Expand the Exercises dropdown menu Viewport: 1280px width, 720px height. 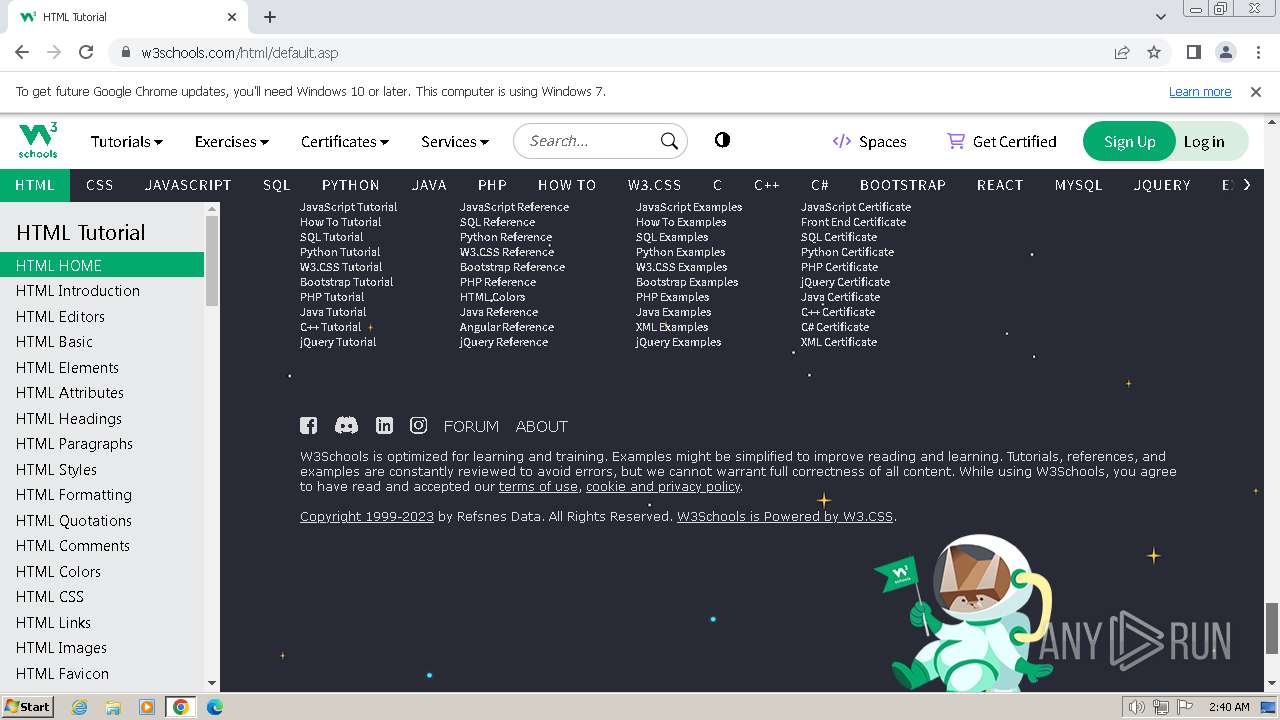pos(231,141)
